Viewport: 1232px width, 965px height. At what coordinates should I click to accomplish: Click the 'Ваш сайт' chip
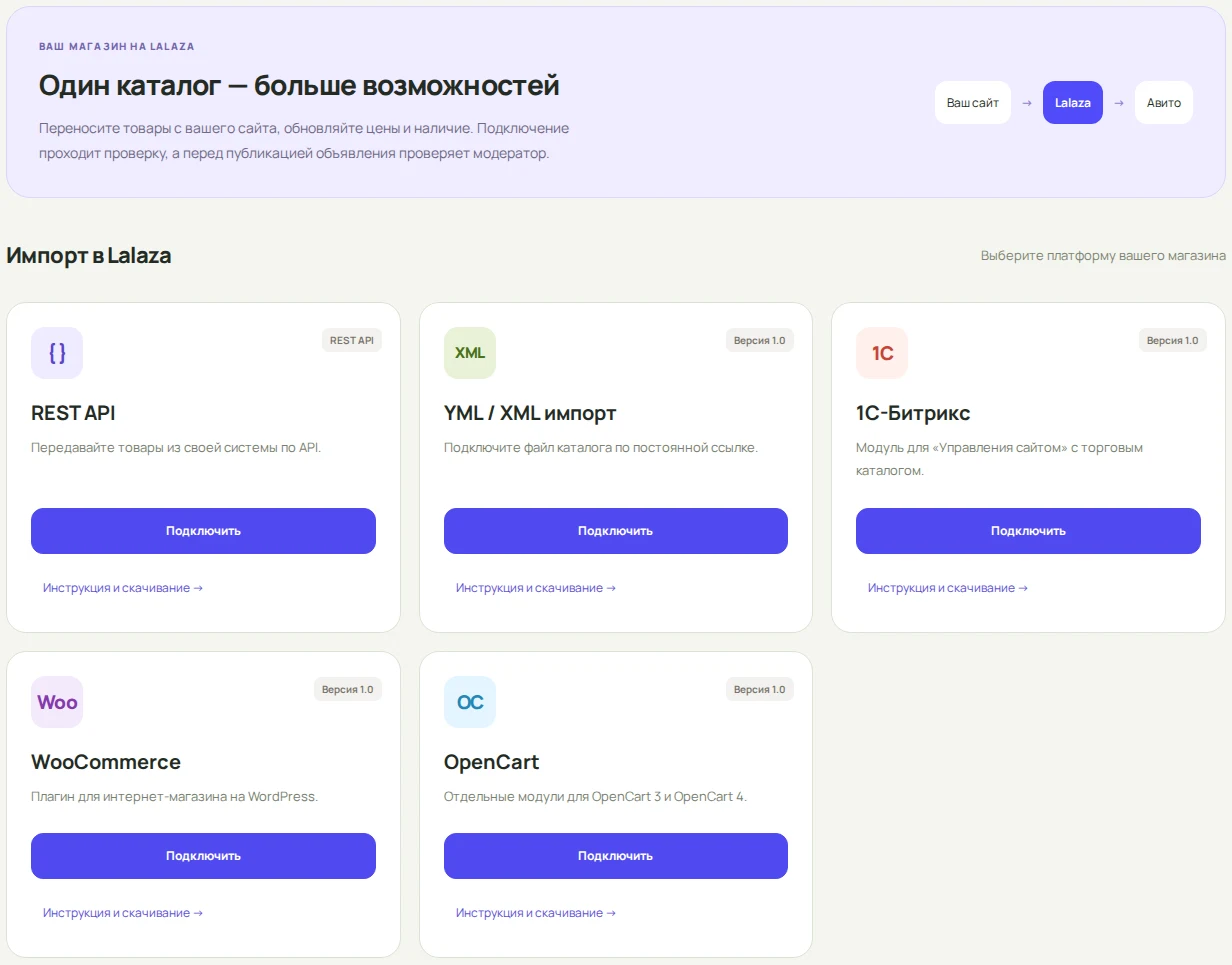click(x=973, y=103)
